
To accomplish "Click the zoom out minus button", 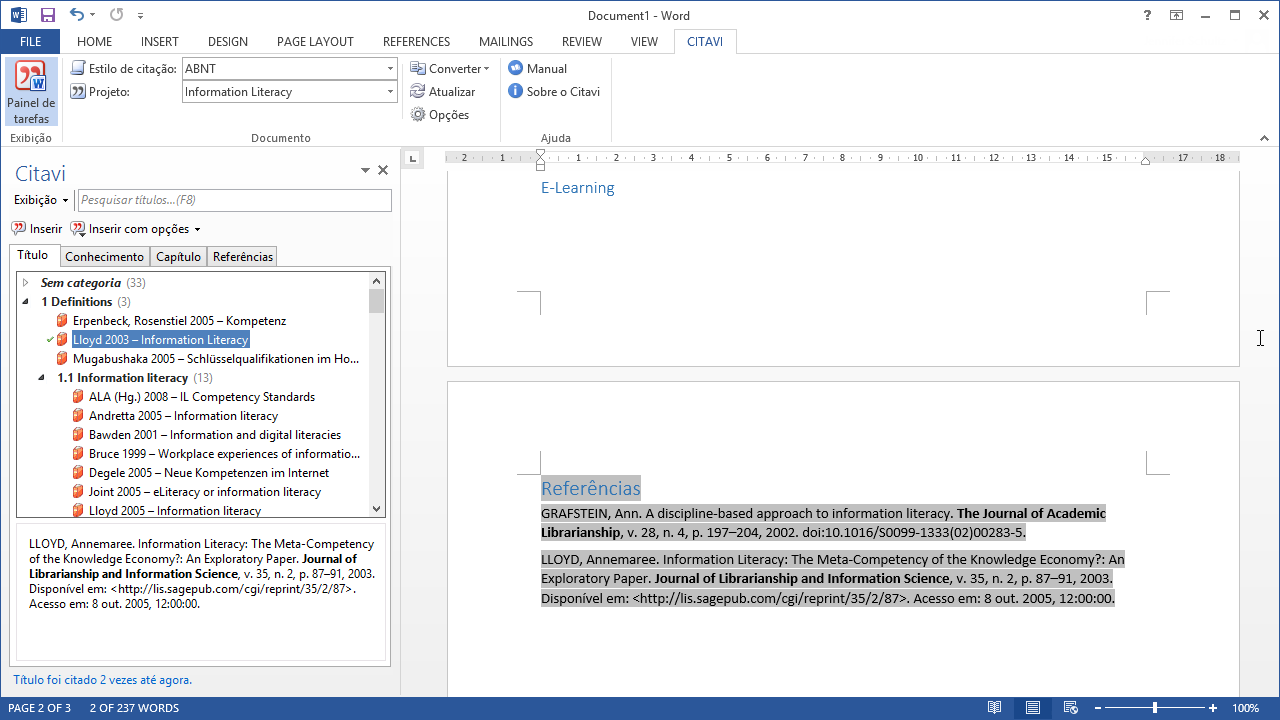I will coord(1098,708).
